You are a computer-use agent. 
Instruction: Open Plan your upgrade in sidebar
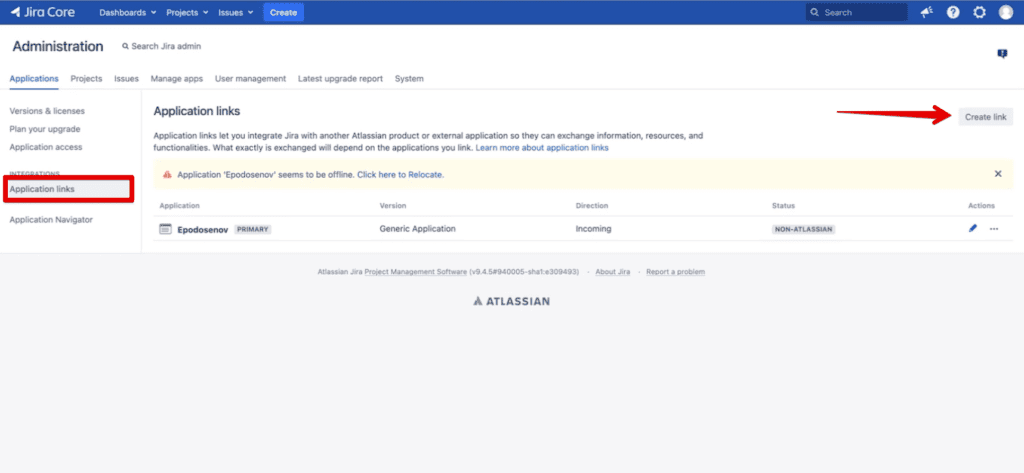(45, 129)
